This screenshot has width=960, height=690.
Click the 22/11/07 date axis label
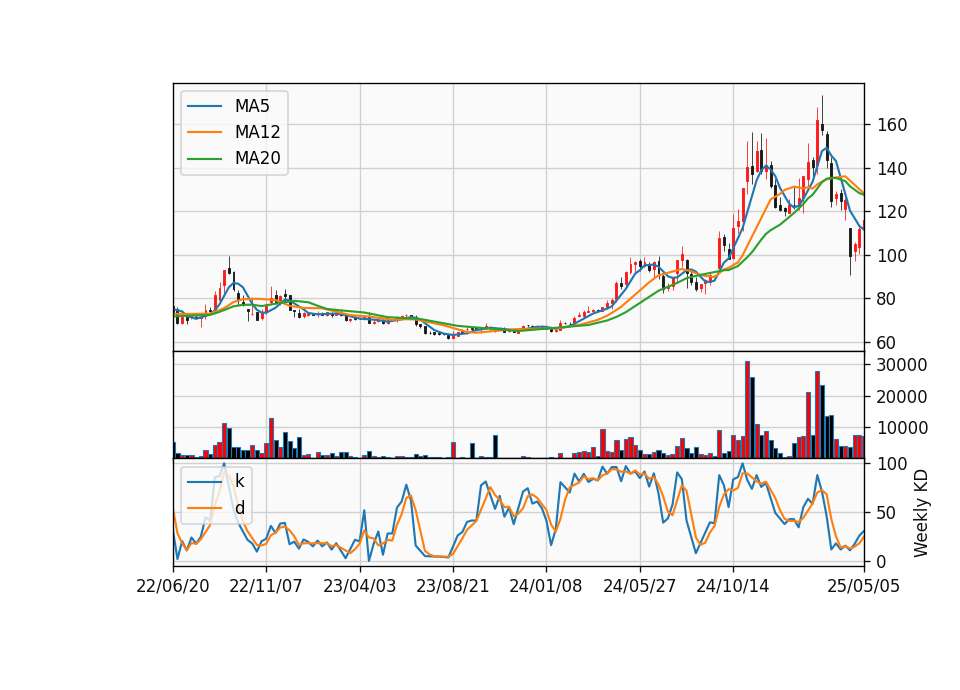266,586
